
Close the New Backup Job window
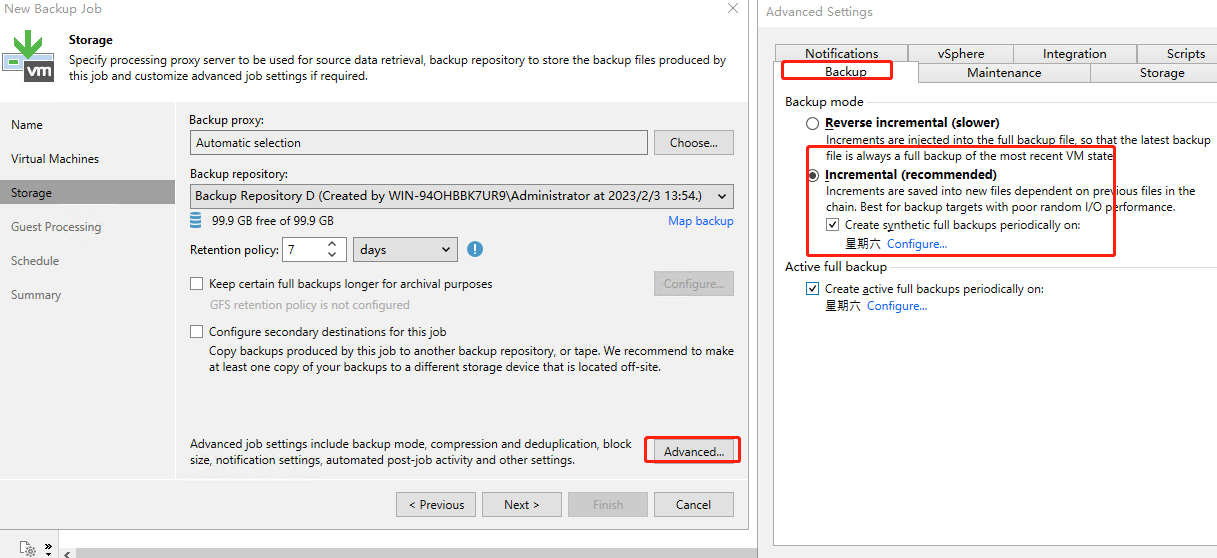tap(733, 9)
